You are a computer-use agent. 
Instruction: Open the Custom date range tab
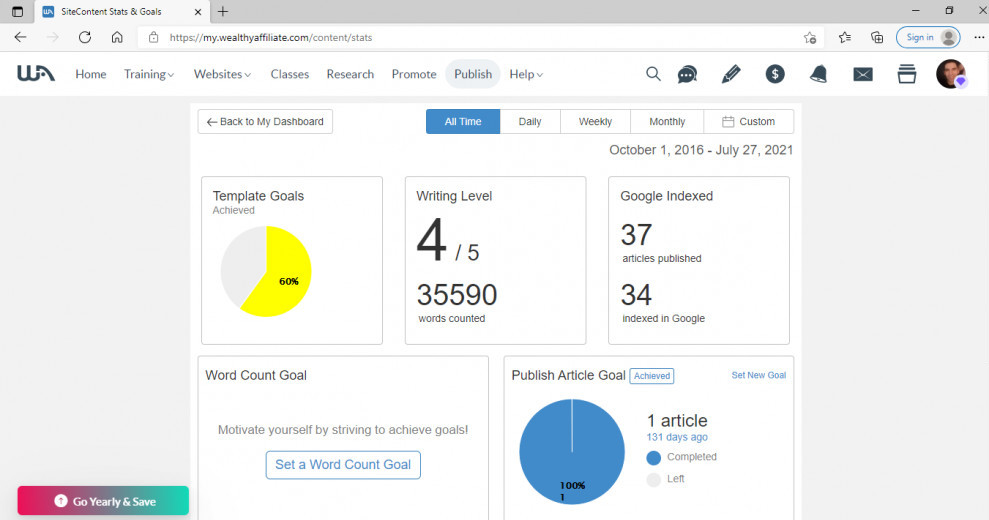(x=748, y=122)
